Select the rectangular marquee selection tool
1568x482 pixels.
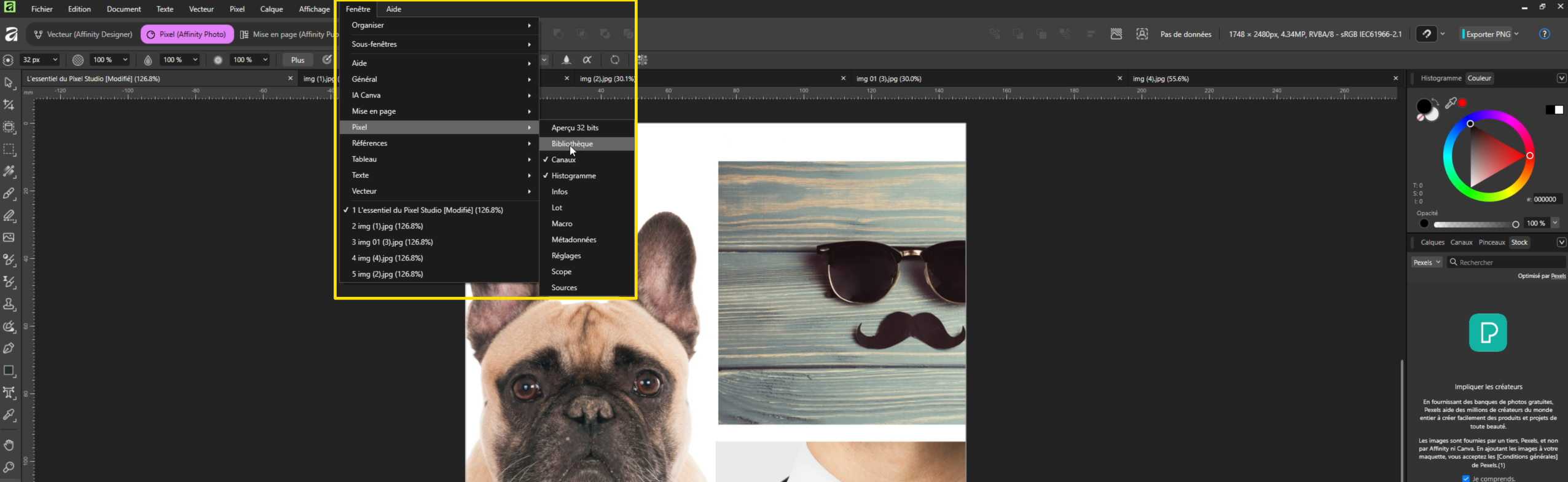tap(9, 149)
